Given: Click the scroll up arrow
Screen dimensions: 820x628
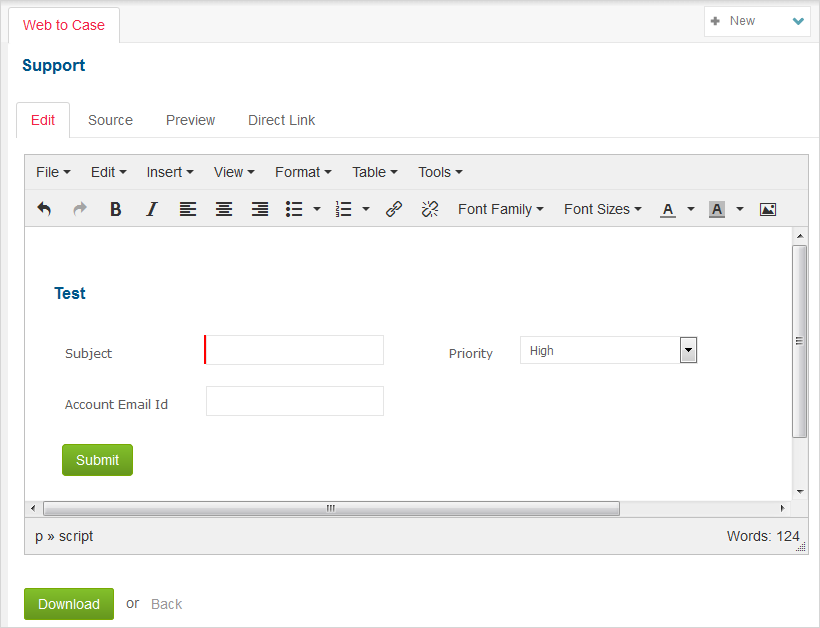Looking at the screenshot, I should coord(800,236).
